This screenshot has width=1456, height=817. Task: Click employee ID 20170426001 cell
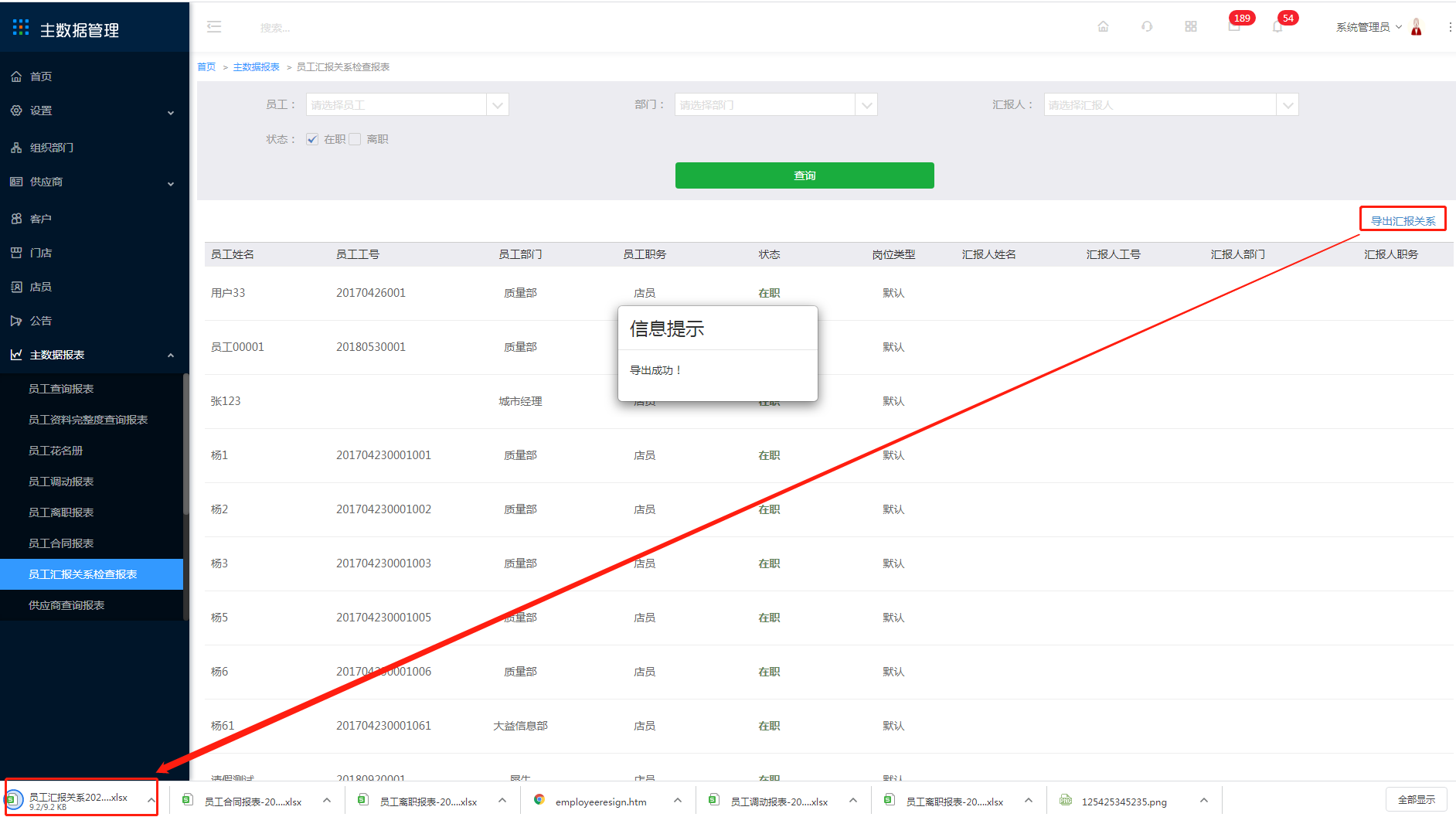click(371, 293)
